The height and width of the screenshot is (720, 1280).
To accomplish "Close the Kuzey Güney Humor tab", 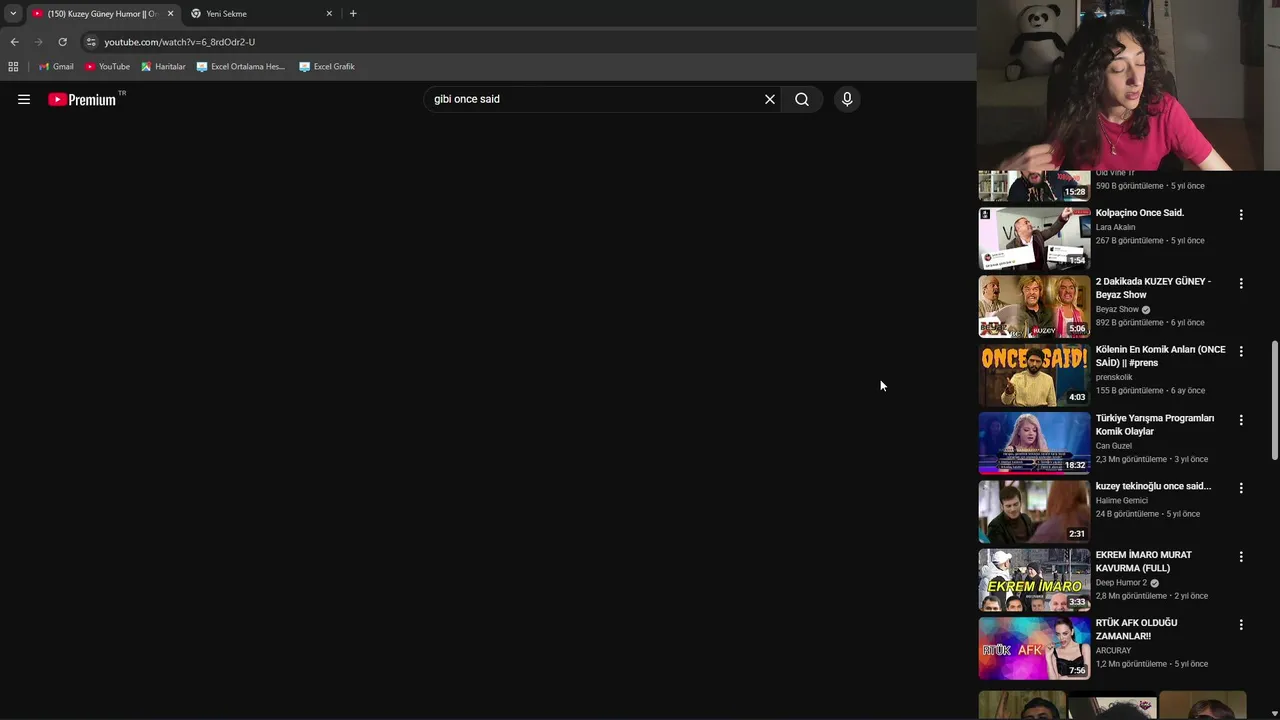I will [170, 14].
